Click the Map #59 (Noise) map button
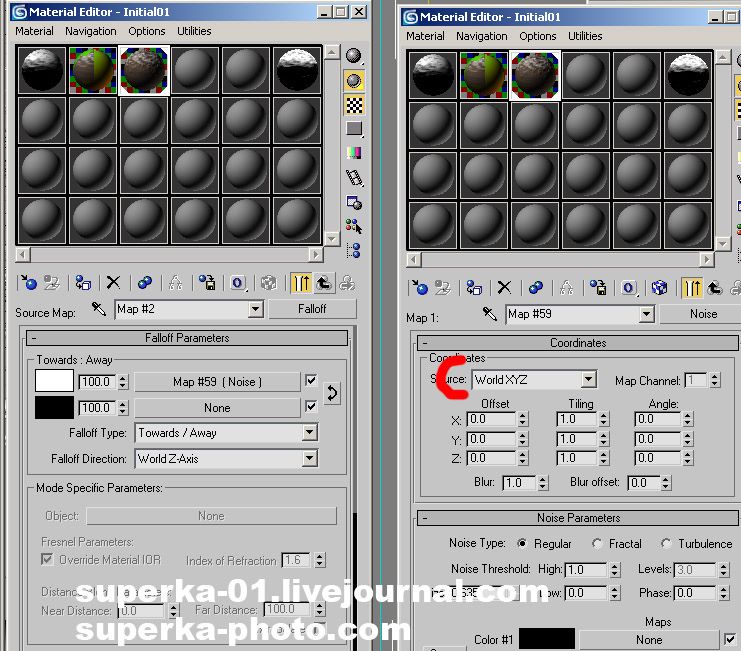Image resolution: width=741 pixels, height=651 pixels. pyautogui.click(x=217, y=381)
